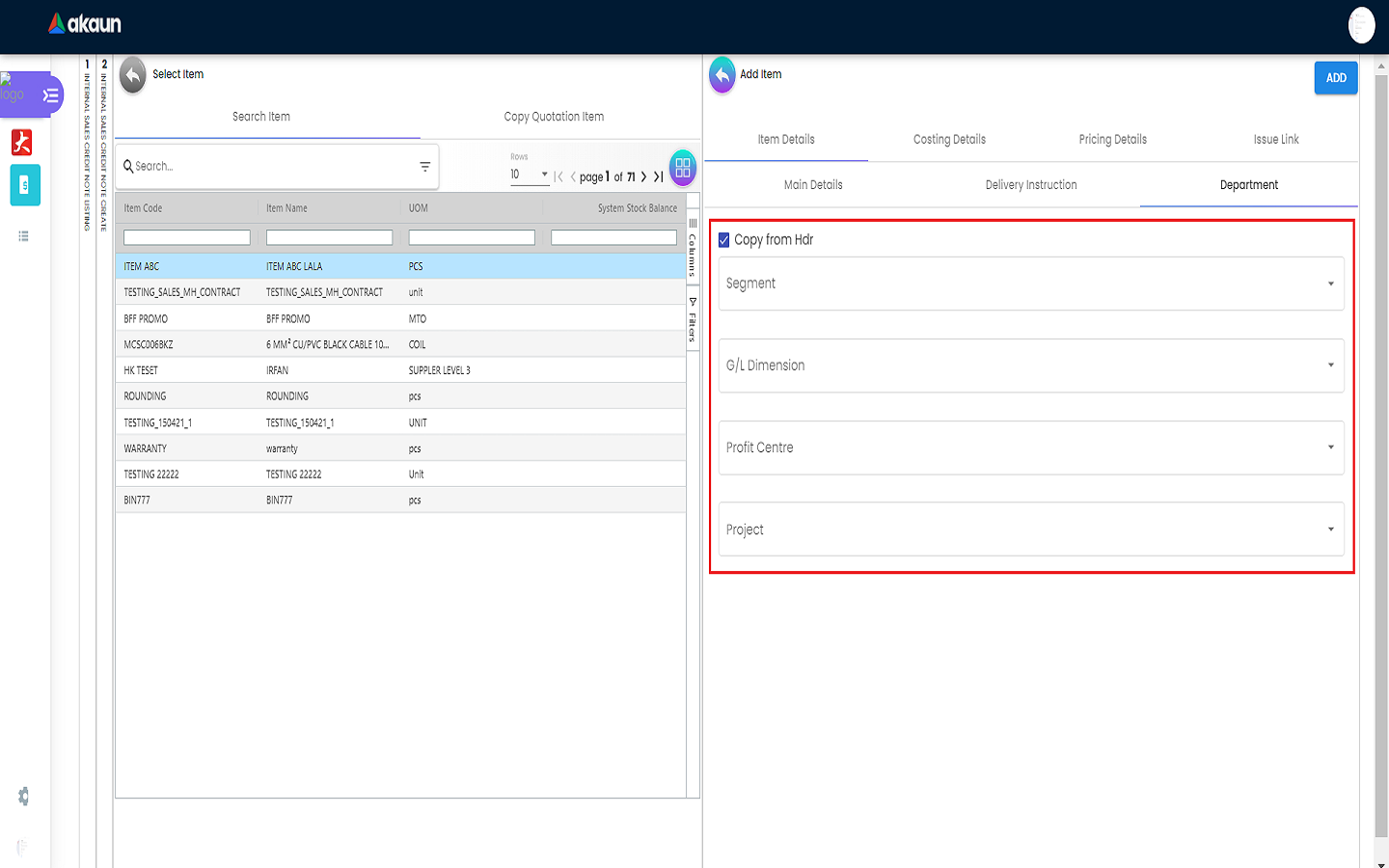Expand the purple sidebar menu icon

50,95
